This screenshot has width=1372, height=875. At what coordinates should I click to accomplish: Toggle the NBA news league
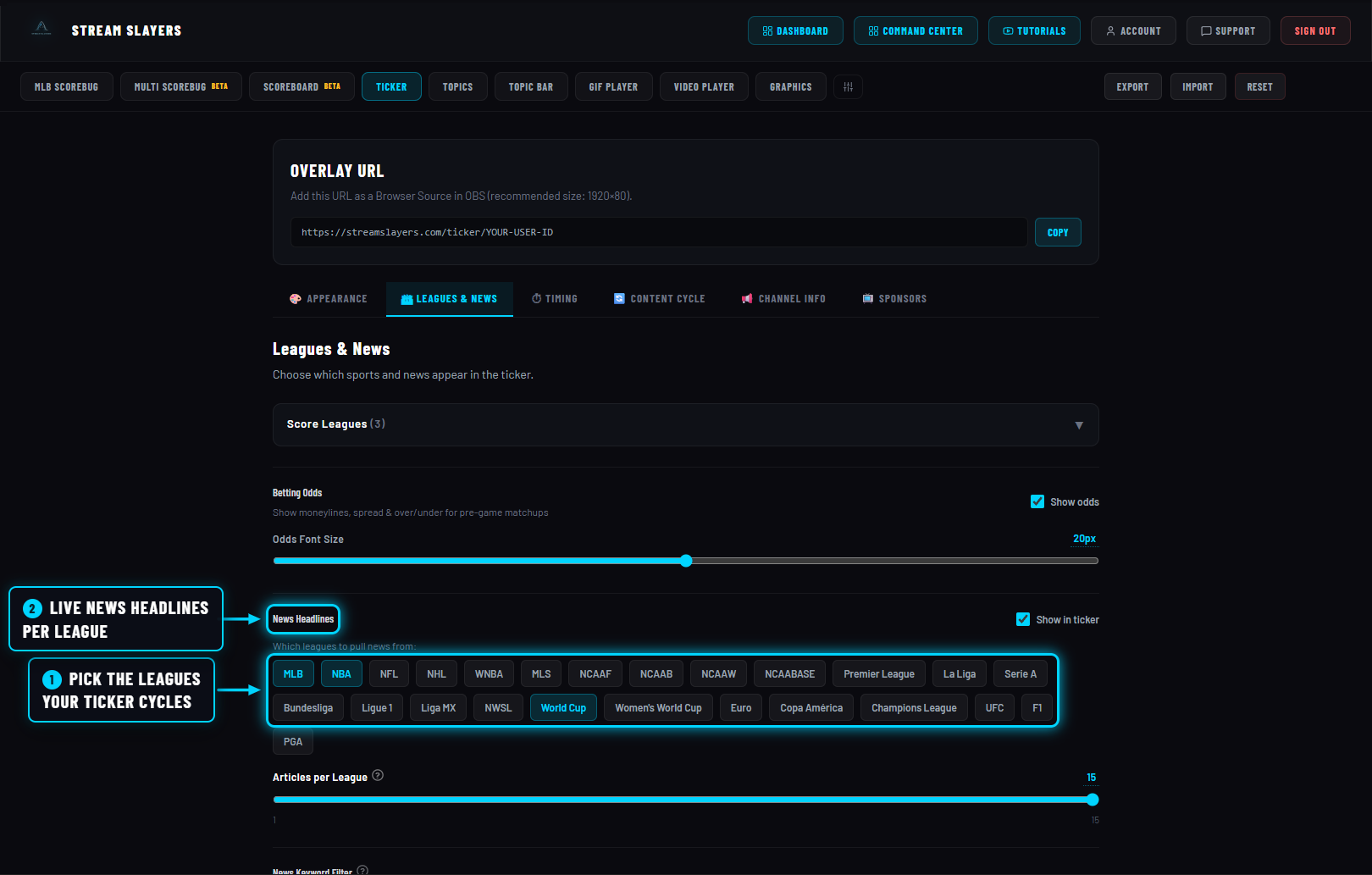point(341,674)
